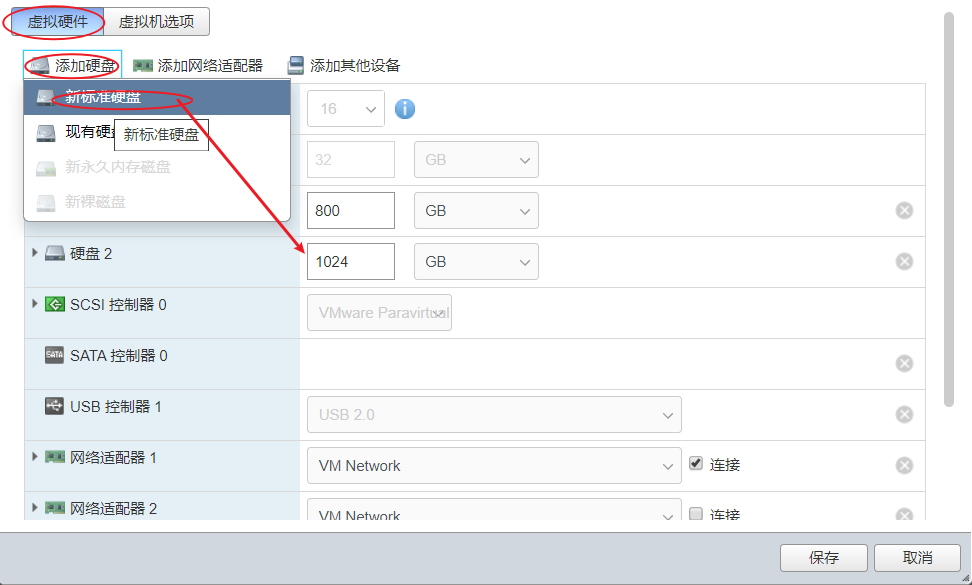
Task: Switch to the 虚拟机选项 tab
Action: pos(156,22)
